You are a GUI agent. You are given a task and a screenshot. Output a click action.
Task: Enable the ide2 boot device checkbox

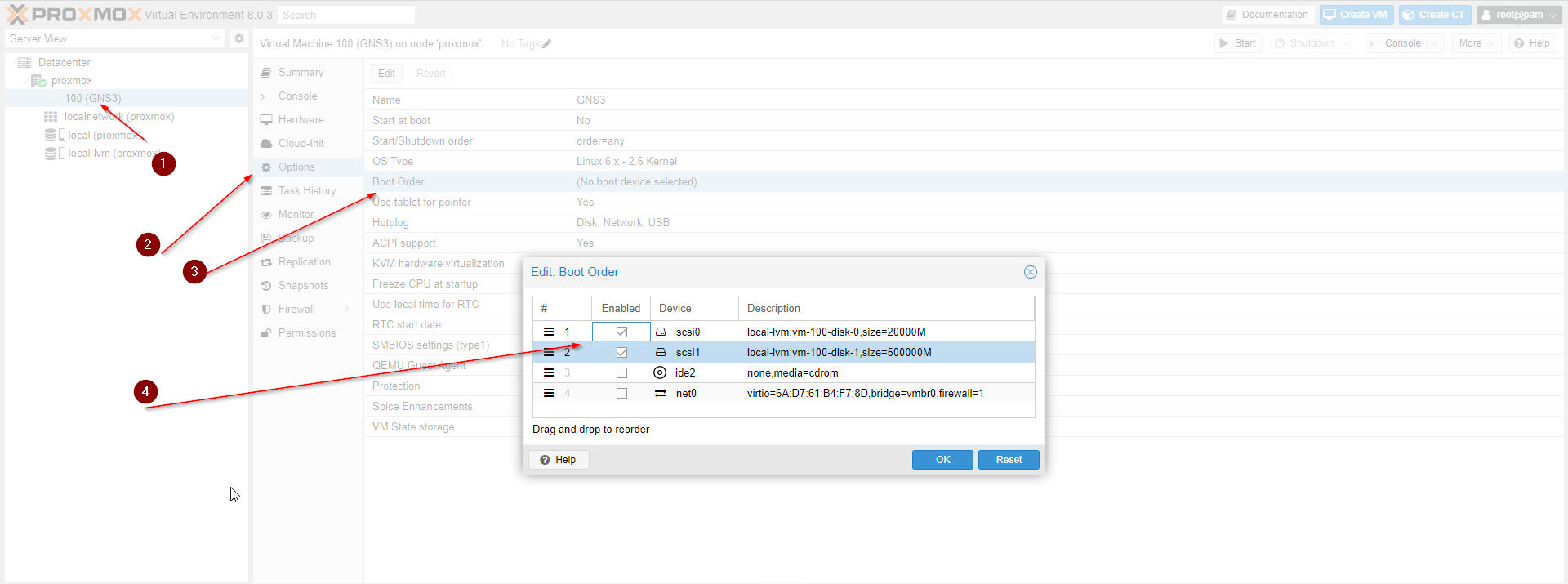621,372
